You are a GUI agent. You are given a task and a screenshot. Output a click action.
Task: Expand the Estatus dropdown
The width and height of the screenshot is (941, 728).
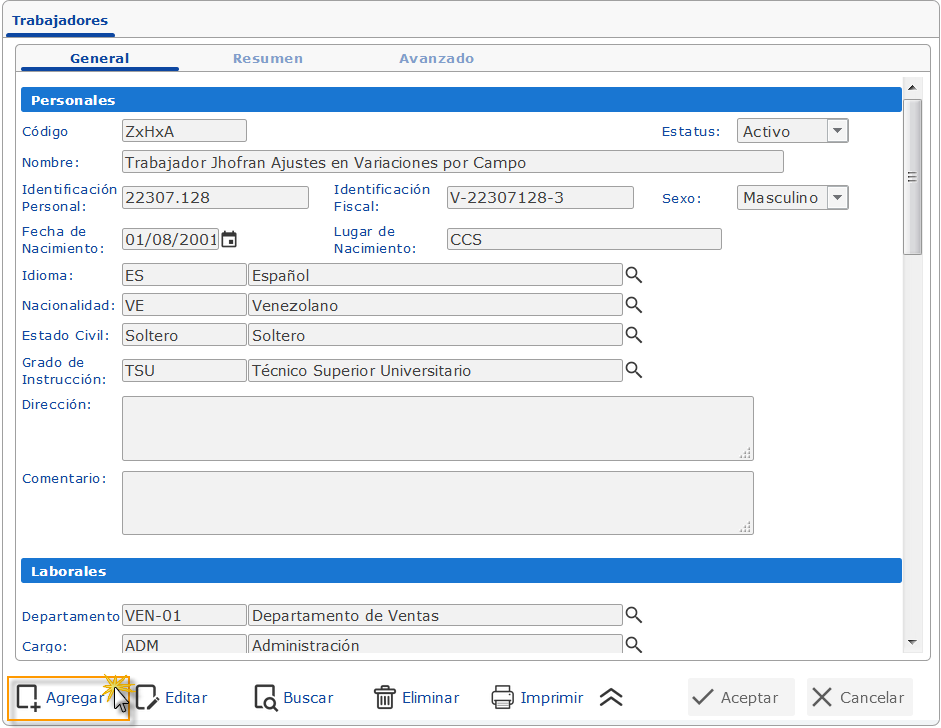838,131
